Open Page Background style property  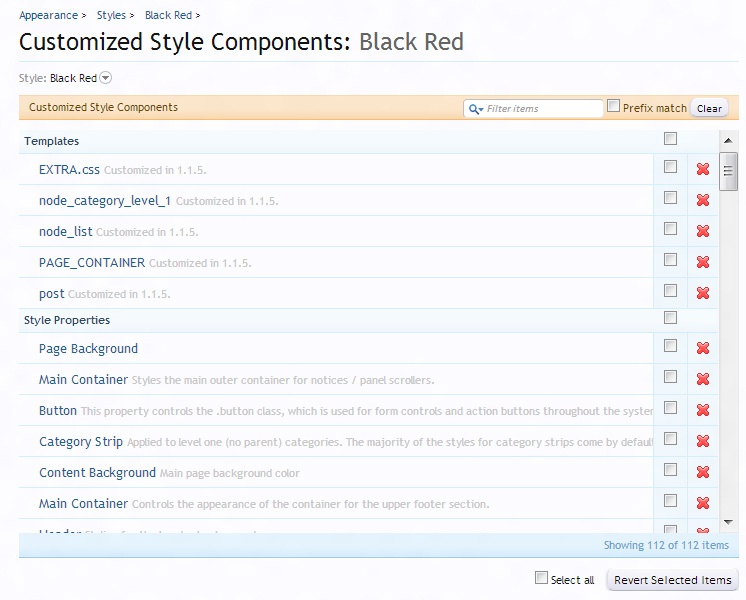click(88, 349)
